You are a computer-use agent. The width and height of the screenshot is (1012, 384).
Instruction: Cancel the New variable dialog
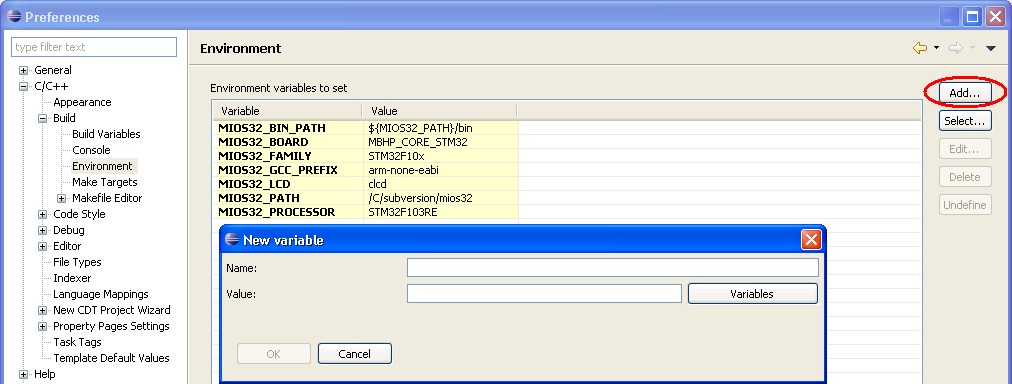pos(354,354)
